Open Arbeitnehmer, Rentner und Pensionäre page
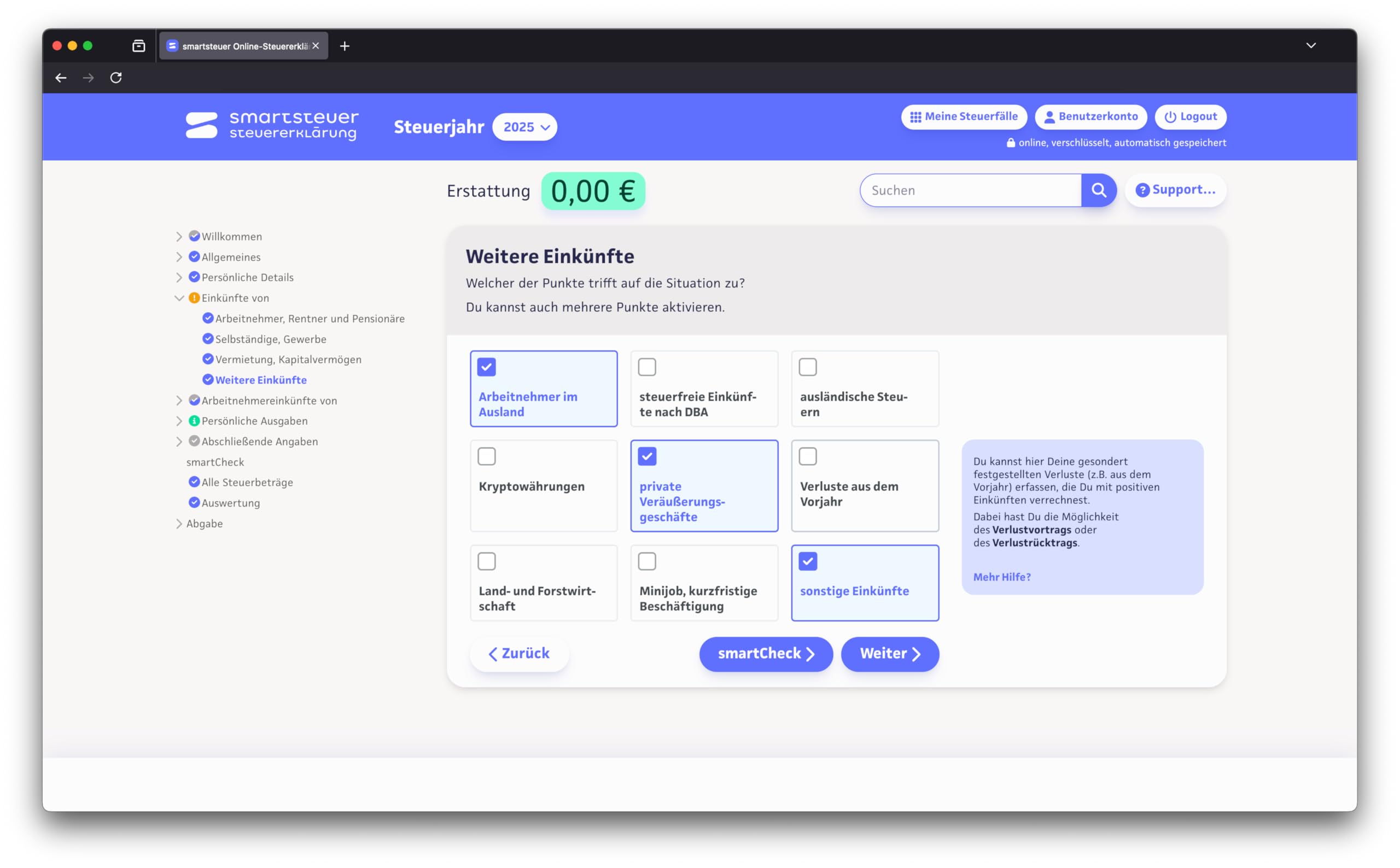This screenshot has height=868, width=1400. pyautogui.click(x=310, y=319)
